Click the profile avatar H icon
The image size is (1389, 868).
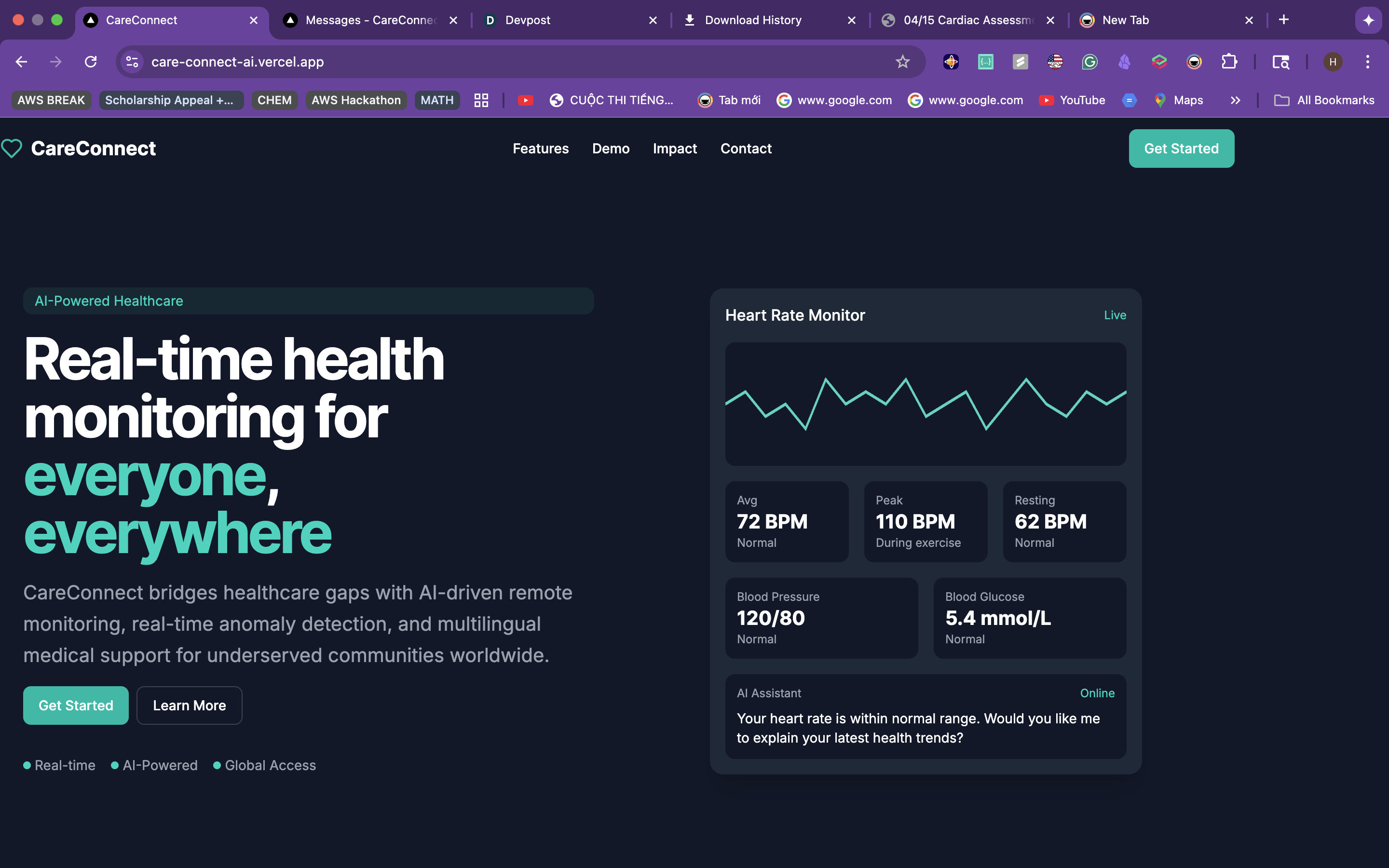1333,61
